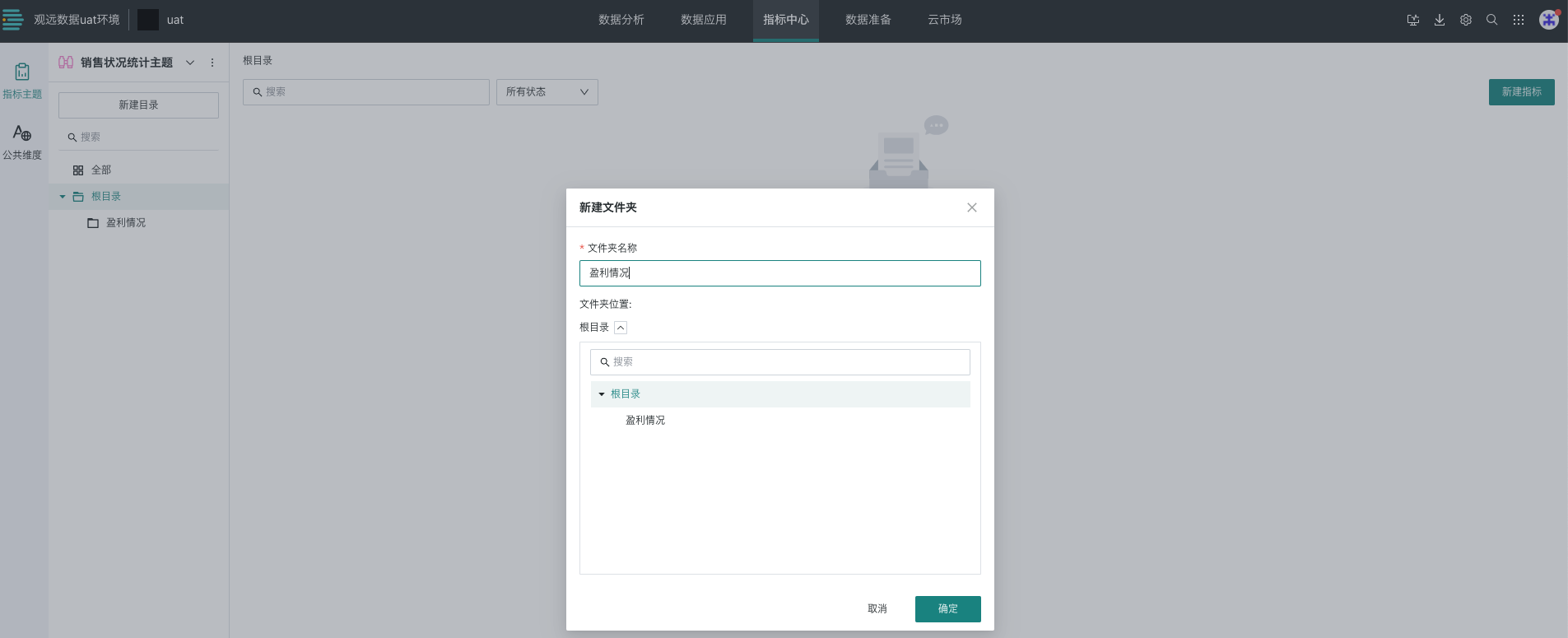Open the screen display icon in the header
The width and height of the screenshot is (1568, 638).
(1413, 20)
